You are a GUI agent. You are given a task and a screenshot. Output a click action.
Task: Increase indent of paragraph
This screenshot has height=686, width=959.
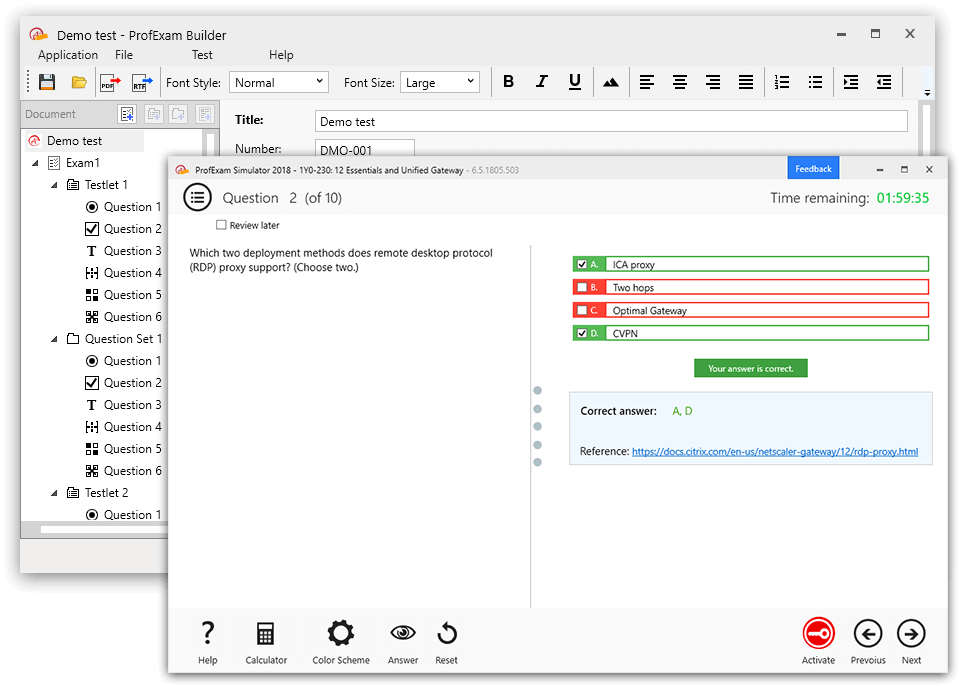tap(851, 82)
